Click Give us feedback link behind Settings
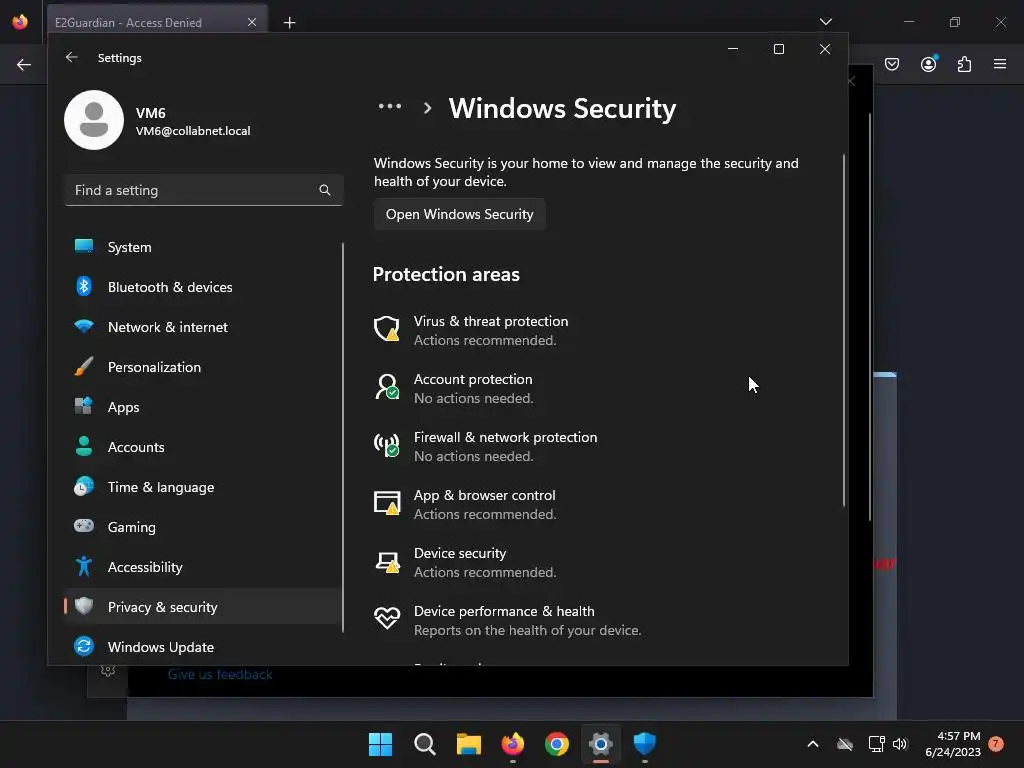The width and height of the screenshot is (1024, 768). pyautogui.click(x=220, y=674)
